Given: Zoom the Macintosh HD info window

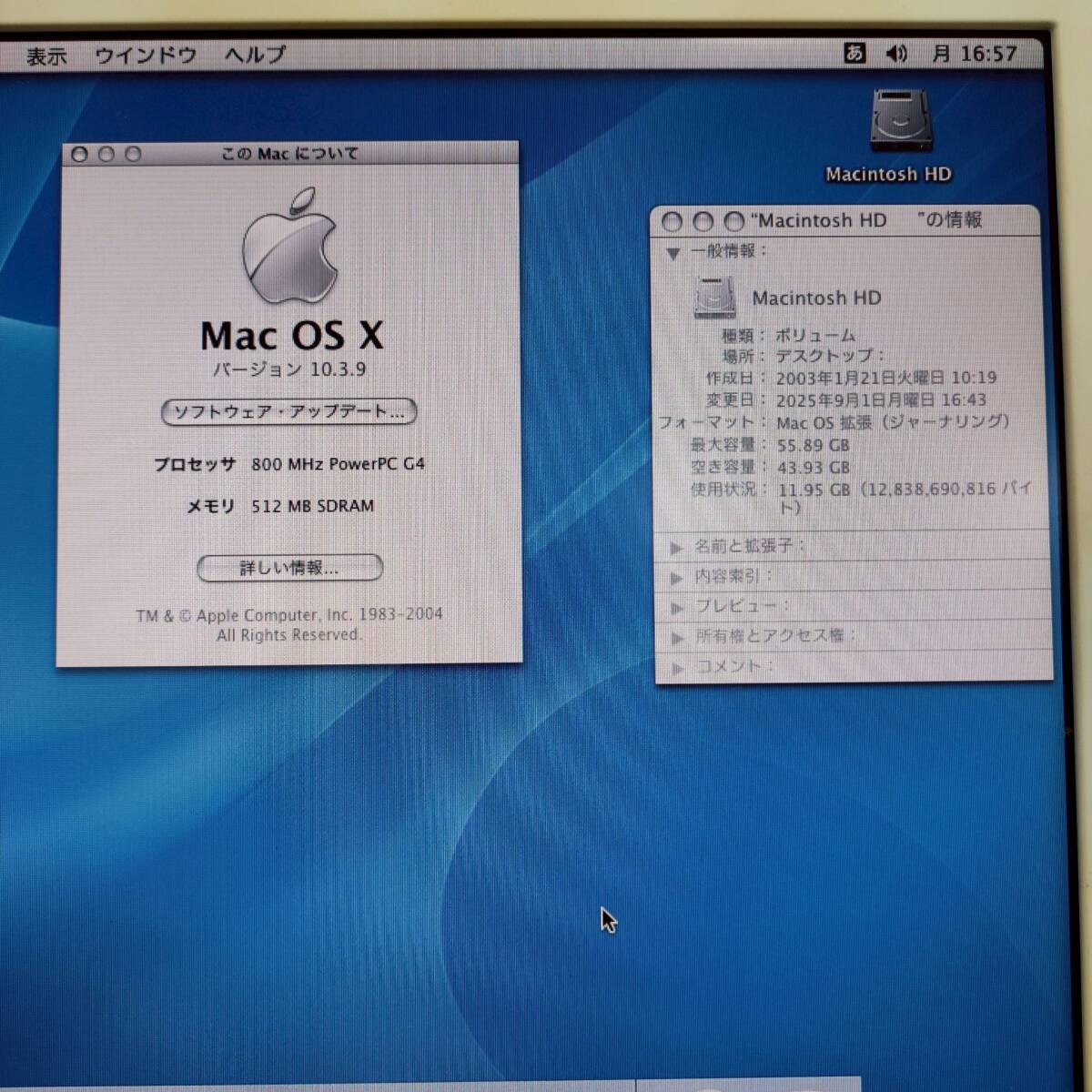Looking at the screenshot, I should point(733,221).
